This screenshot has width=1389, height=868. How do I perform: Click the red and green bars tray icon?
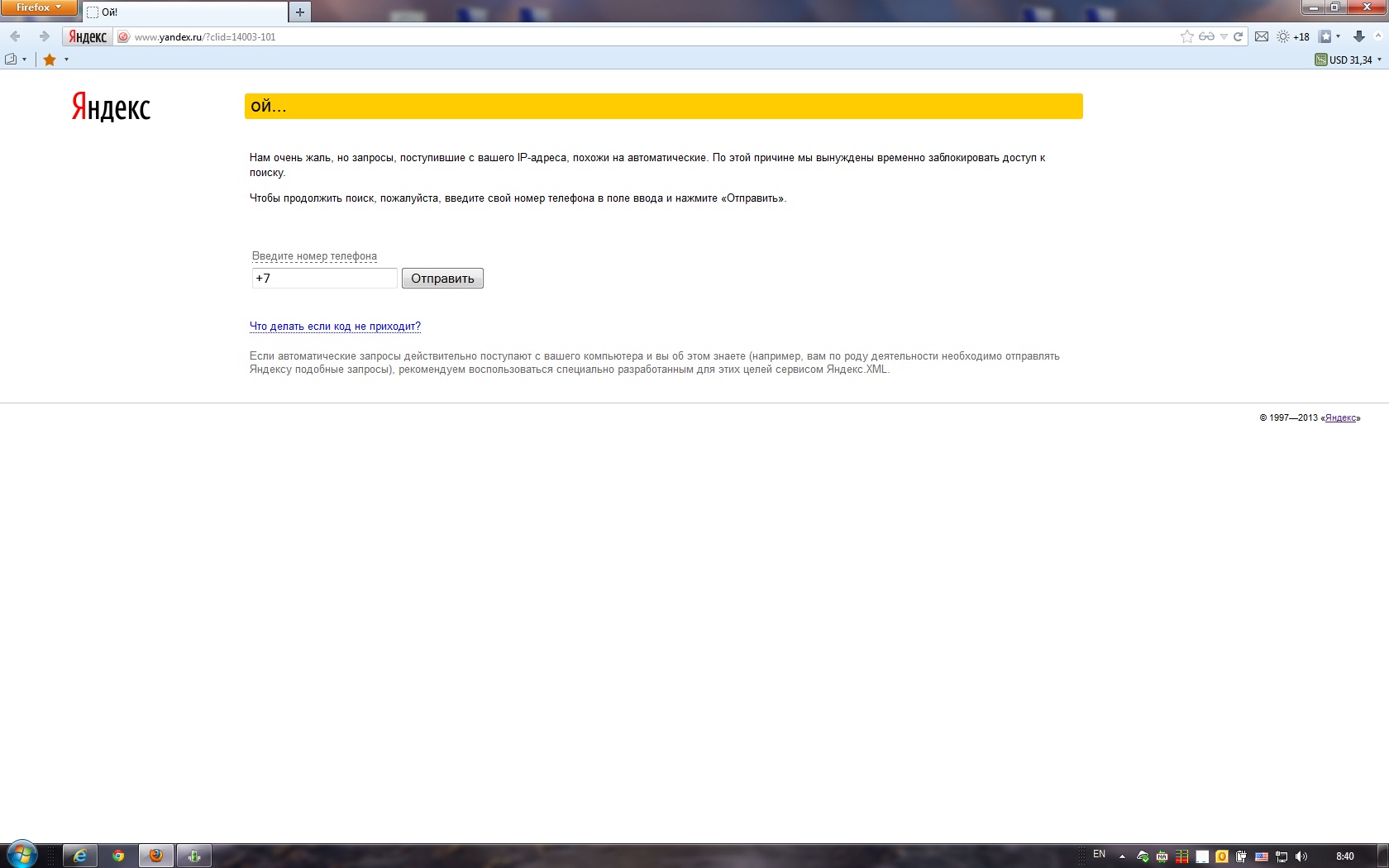point(1182,856)
